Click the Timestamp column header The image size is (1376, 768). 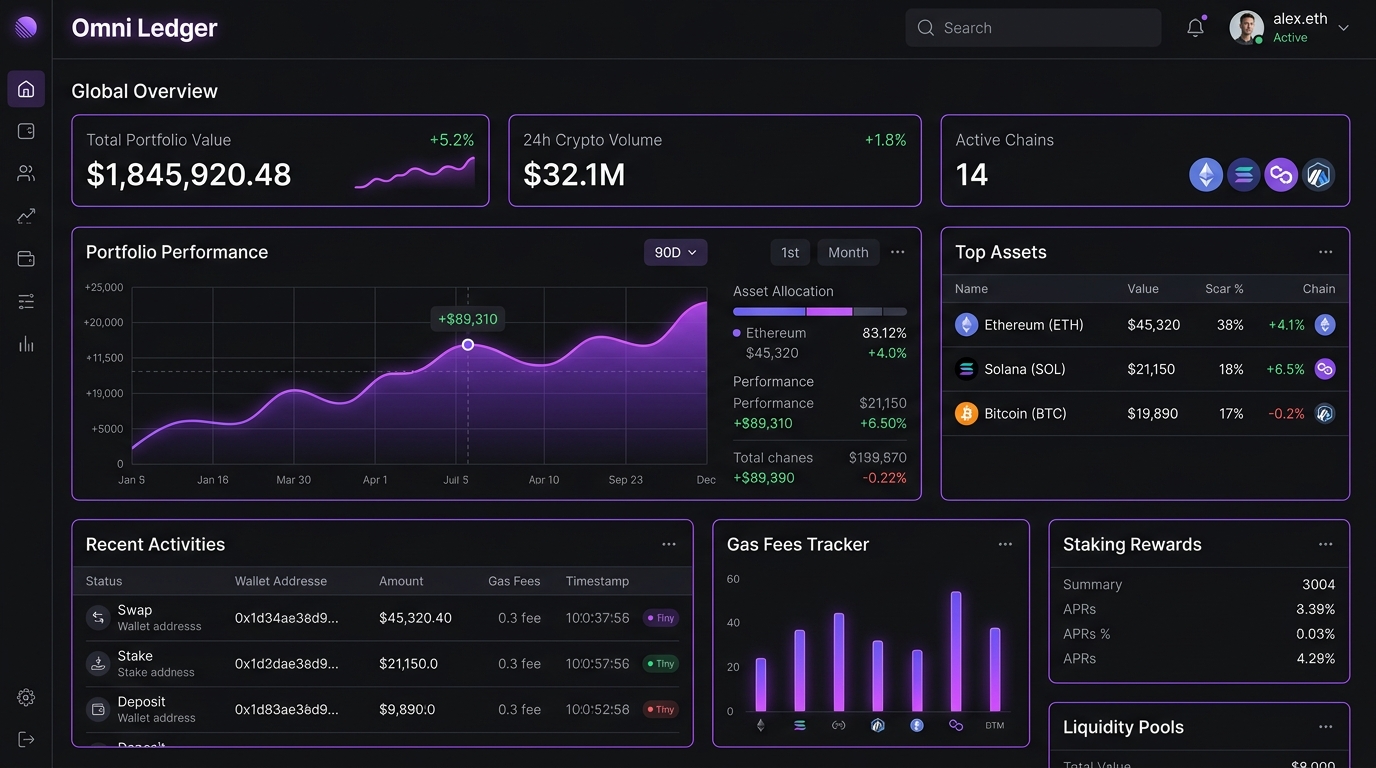pos(597,581)
